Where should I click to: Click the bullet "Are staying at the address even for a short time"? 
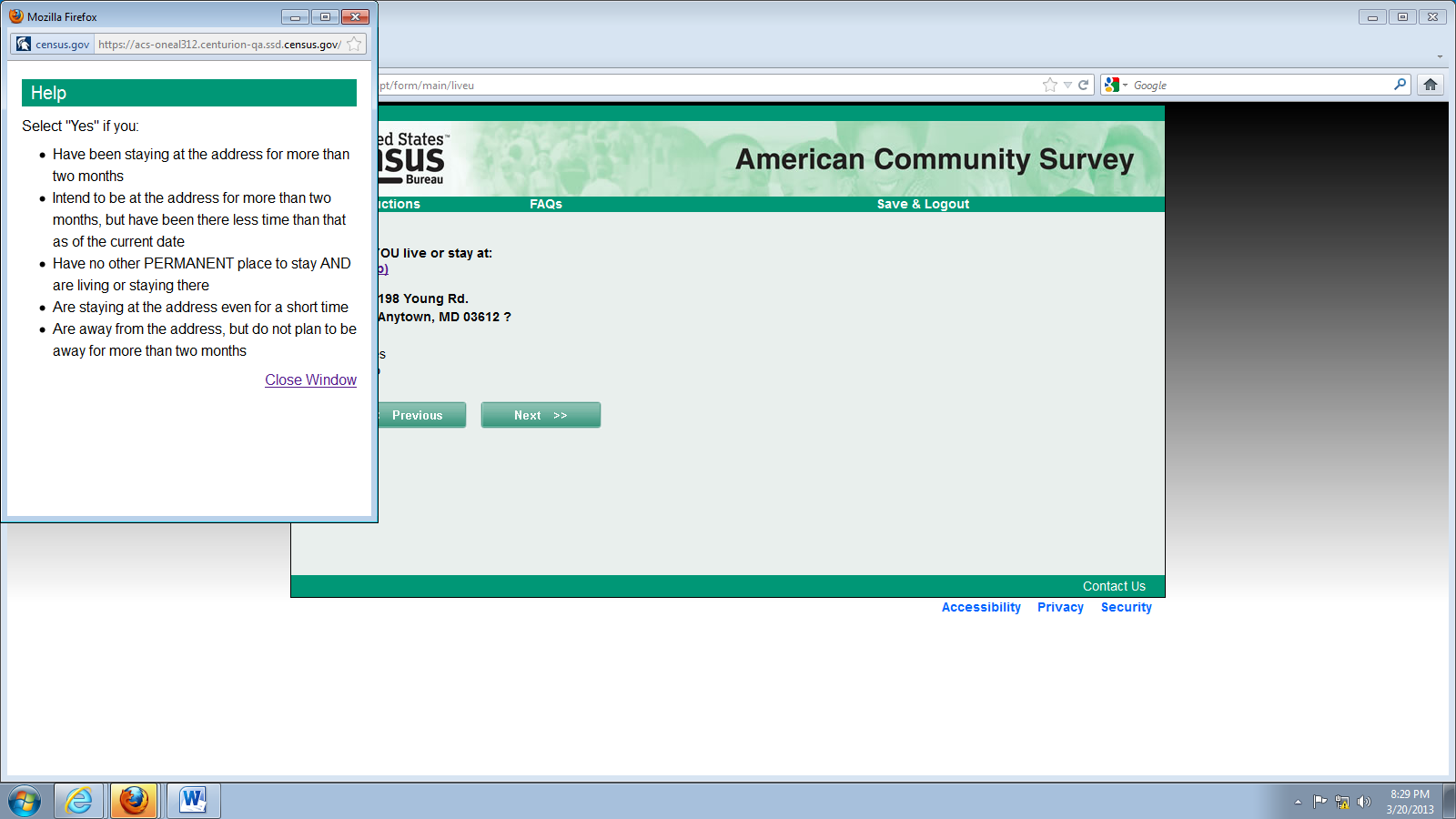(x=200, y=307)
